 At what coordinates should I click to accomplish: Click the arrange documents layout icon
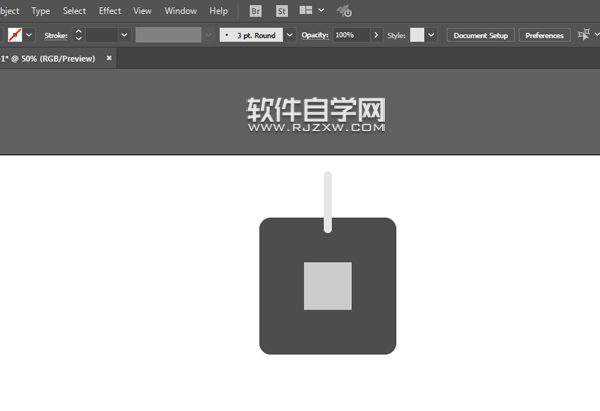307,11
